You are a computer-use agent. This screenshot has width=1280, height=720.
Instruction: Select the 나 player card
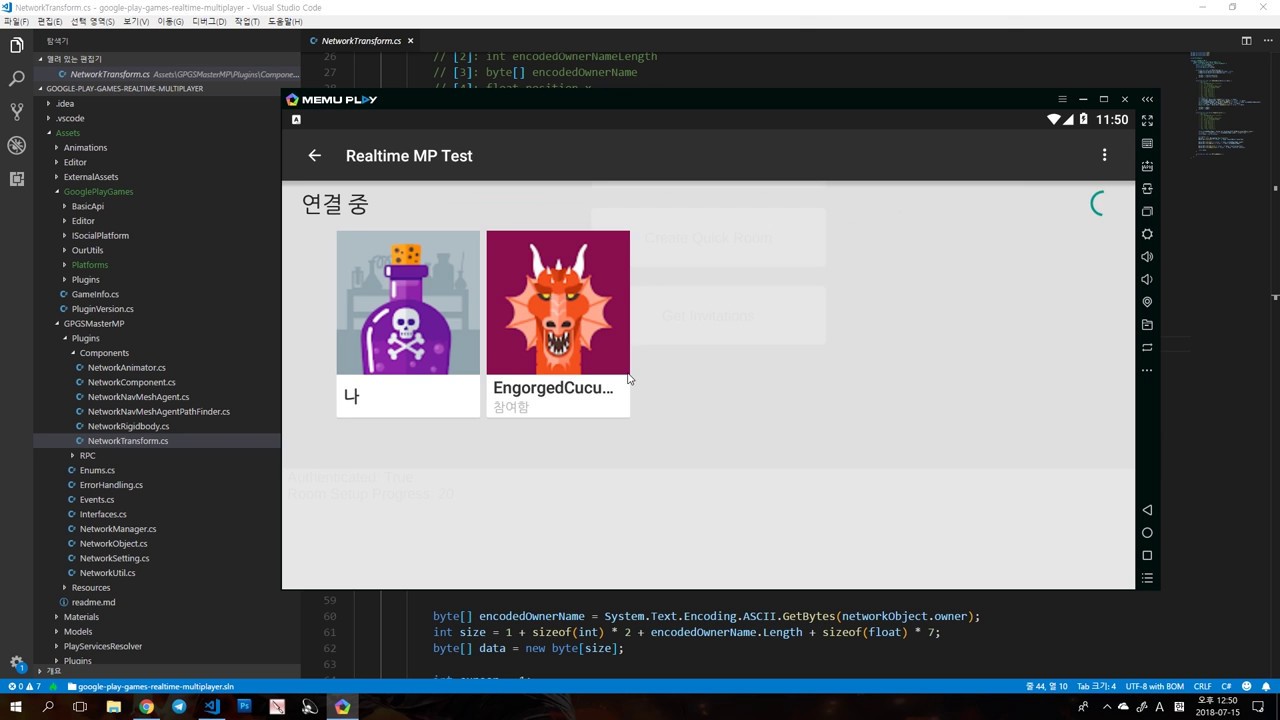[408, 324]
